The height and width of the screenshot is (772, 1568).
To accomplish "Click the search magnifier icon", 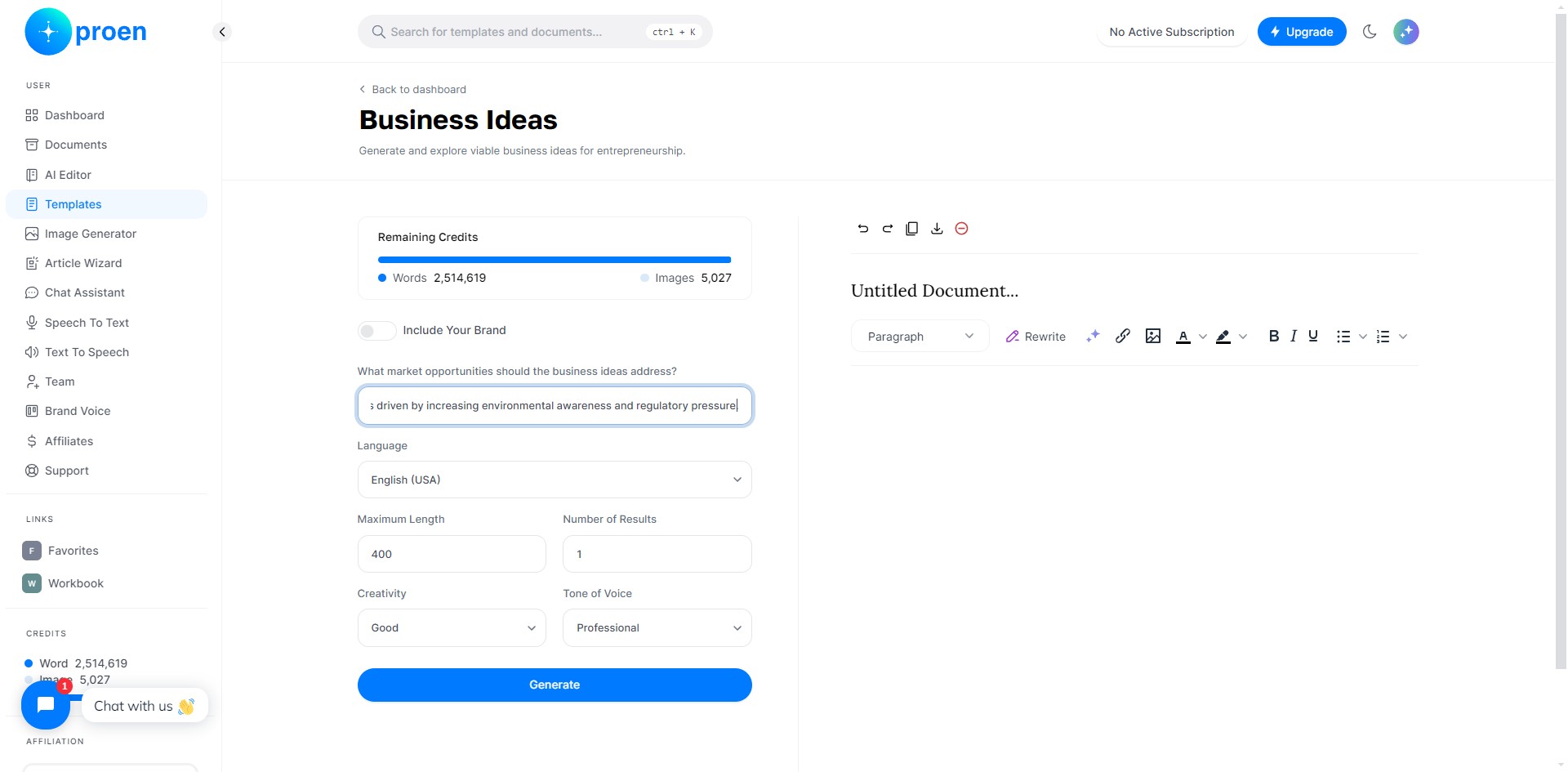I will click(378, 32).
